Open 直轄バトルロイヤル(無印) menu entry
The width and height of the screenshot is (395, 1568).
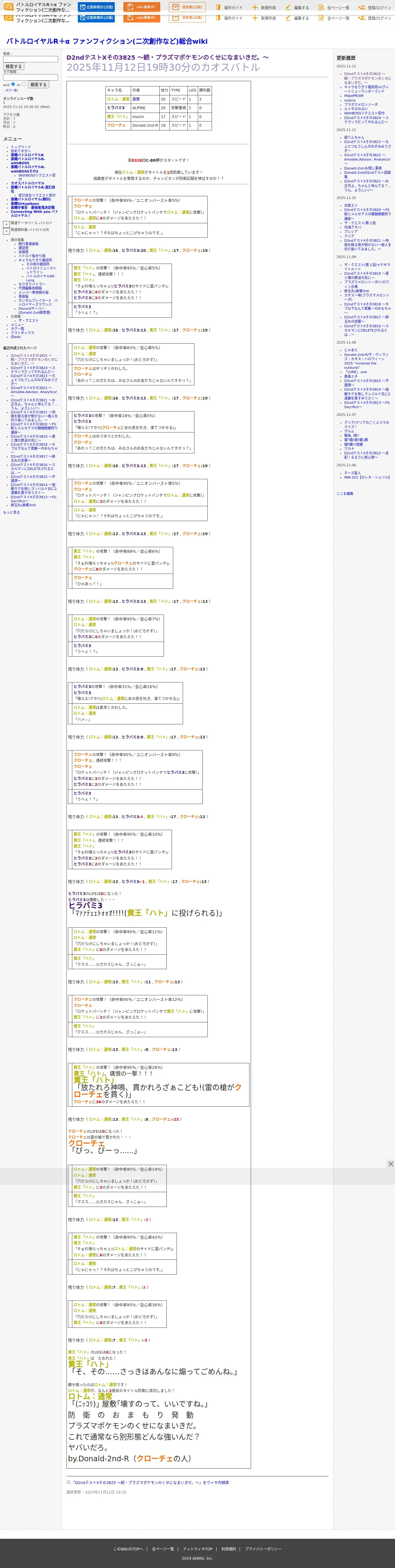(x=30, y=199)
